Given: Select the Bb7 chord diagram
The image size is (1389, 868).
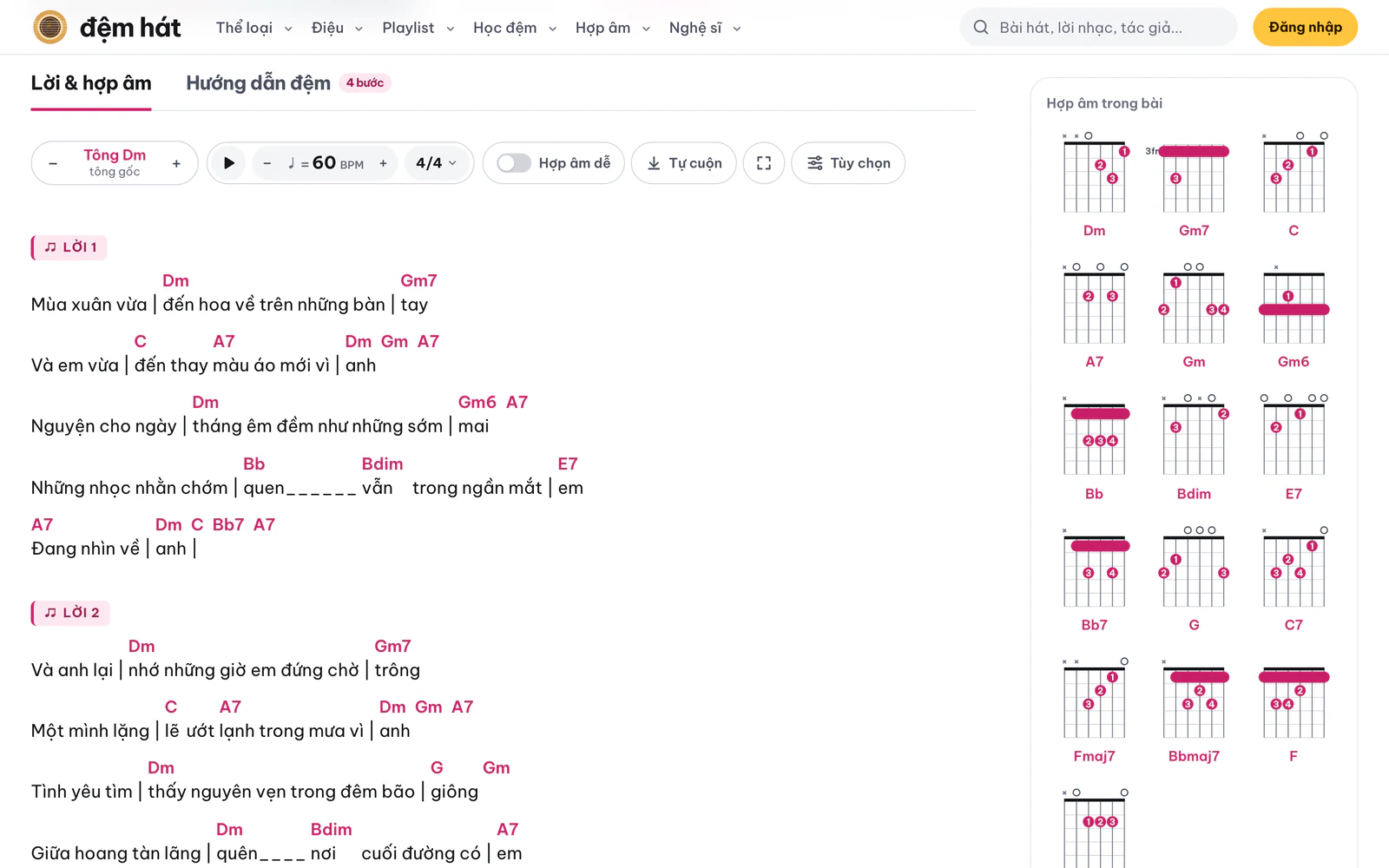Looking at the screenshot, I should (x=1094, y=579).
